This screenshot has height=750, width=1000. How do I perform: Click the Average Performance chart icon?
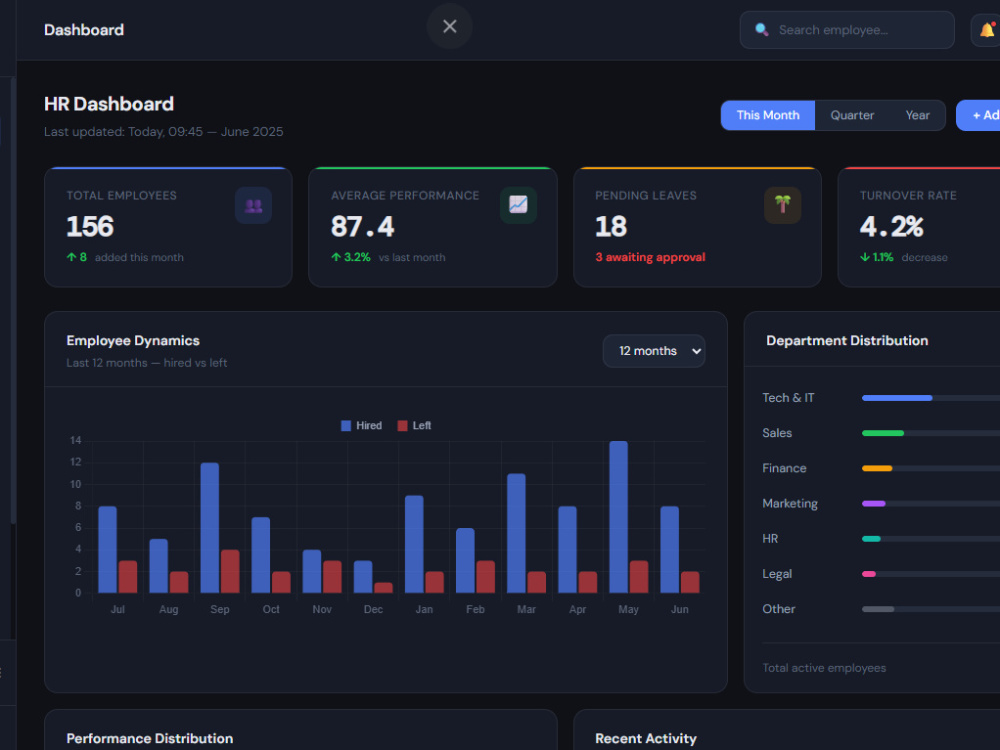click(518, 205)
